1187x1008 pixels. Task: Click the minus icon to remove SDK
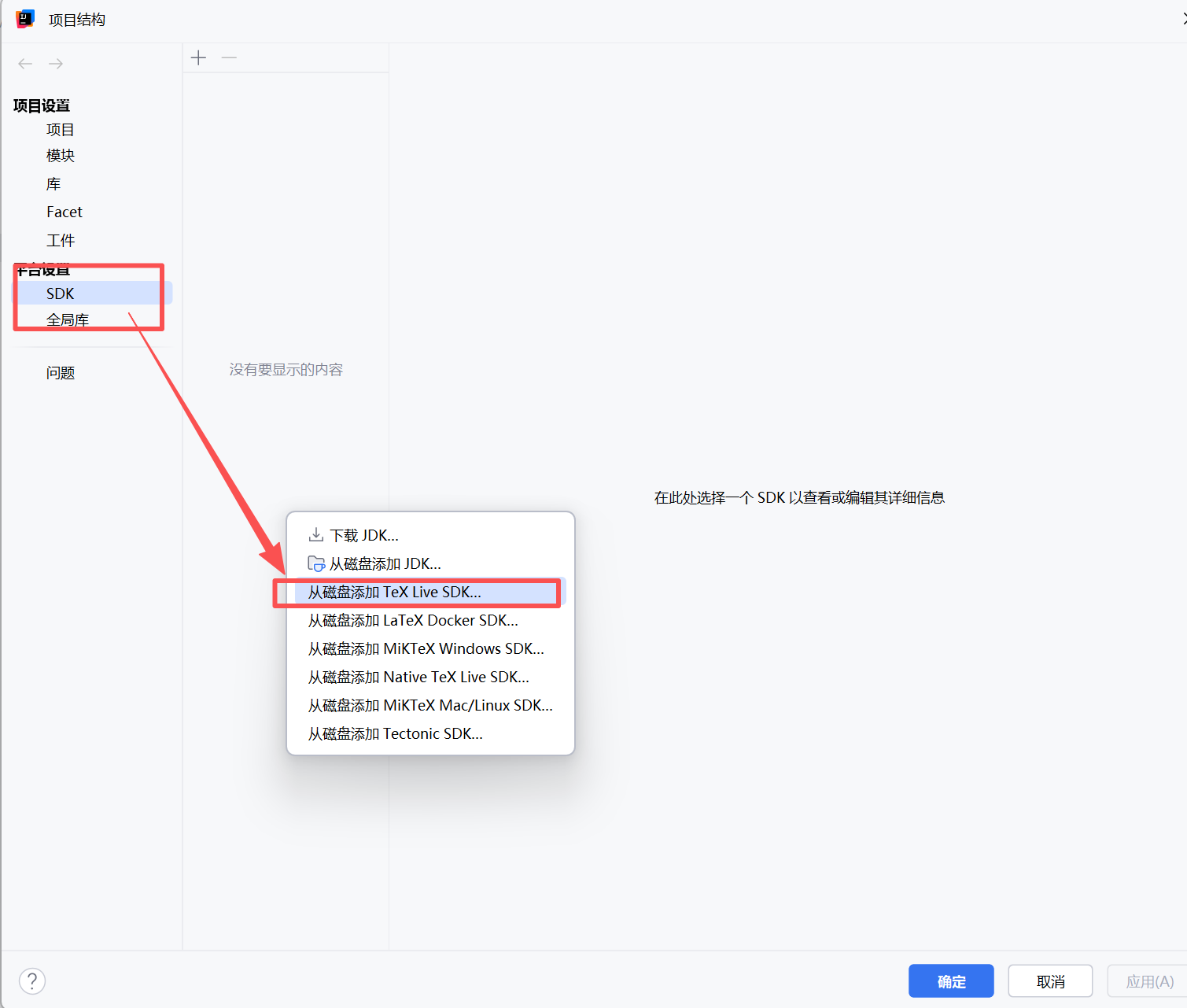pyautogui.click(x=229, y=58)
